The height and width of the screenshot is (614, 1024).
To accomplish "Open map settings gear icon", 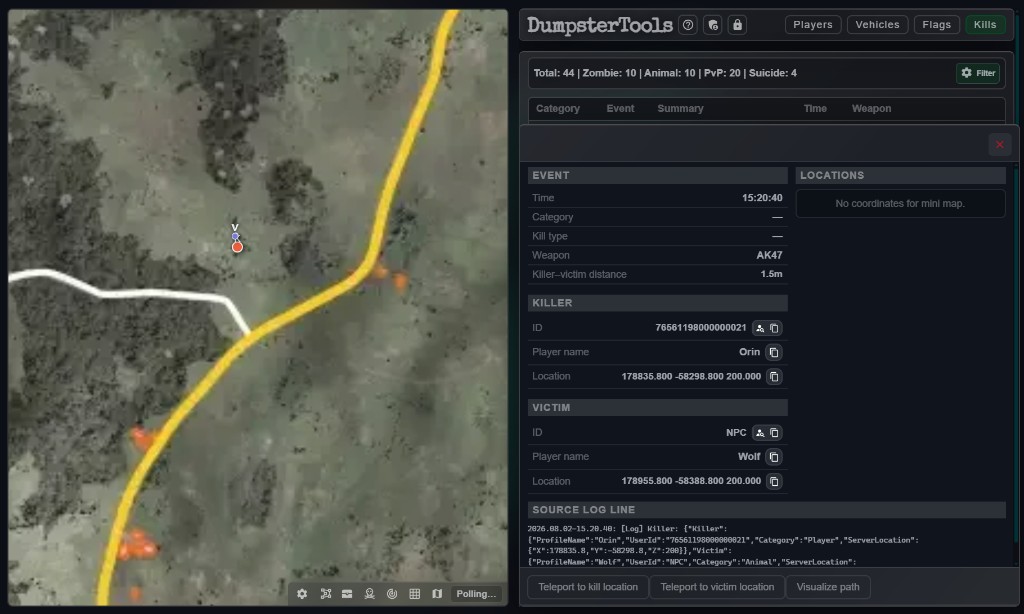I will click(x=302, y=594).
